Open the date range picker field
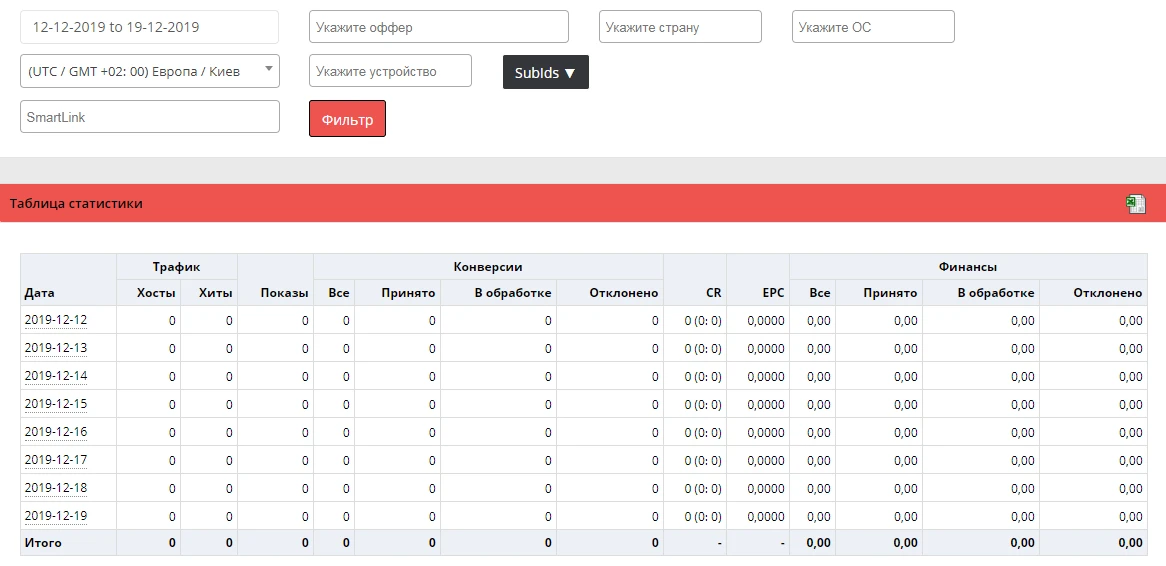Viewport: 1166px width, 566px height. coord(149,27)
